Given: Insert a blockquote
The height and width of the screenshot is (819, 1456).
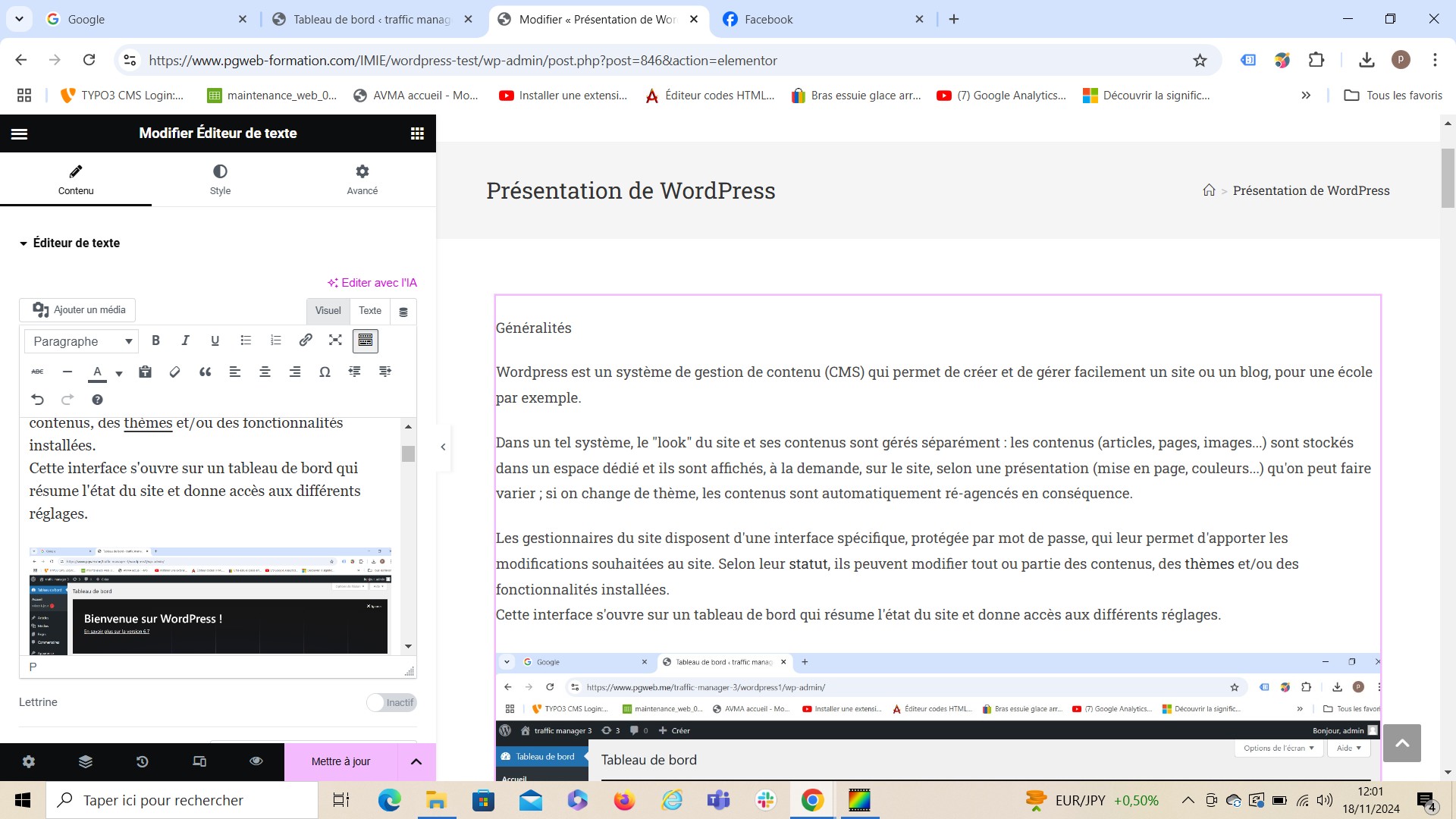Looking at the screenshot, I should click(206, 372).
